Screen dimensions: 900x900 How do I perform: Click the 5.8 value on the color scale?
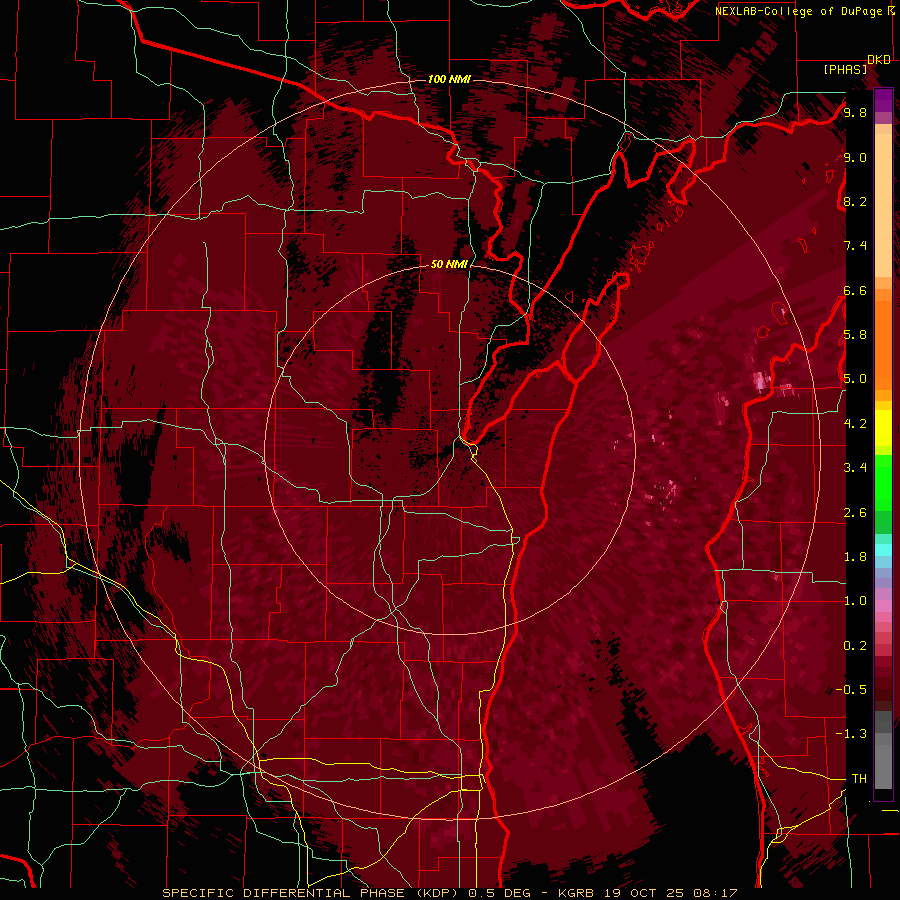(x=855, y=335)
